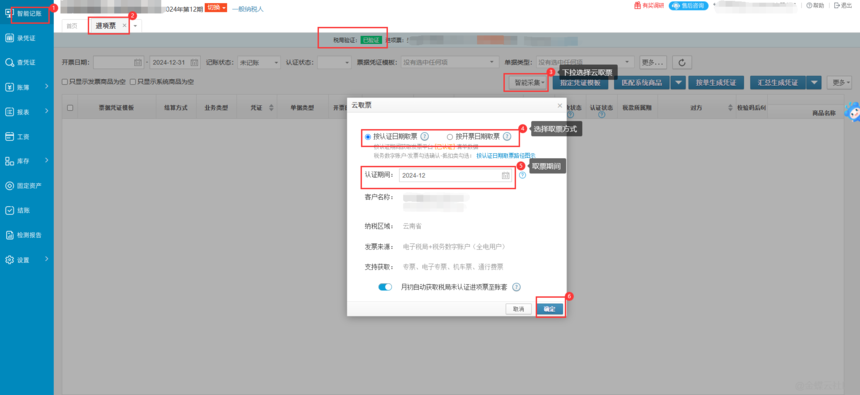The image size is (860, 395).
Task: Click the 确定 button in dialog
Action: 550,309
